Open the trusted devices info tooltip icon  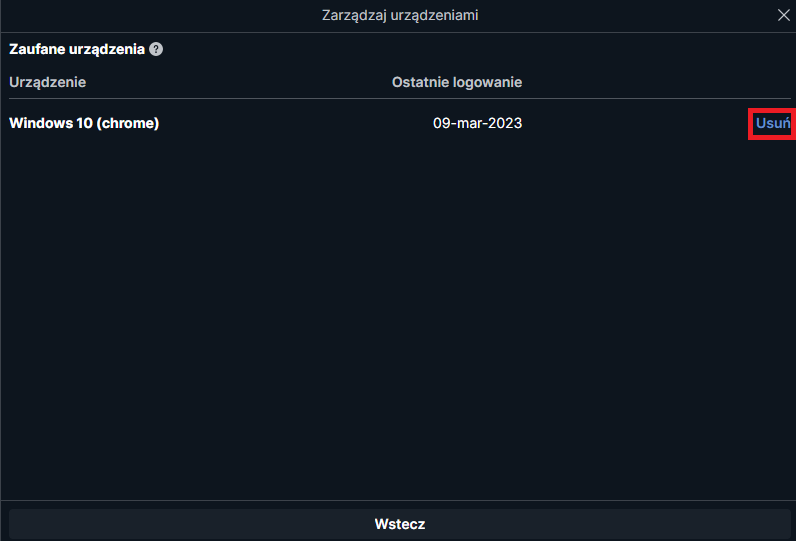coord(156,49)
